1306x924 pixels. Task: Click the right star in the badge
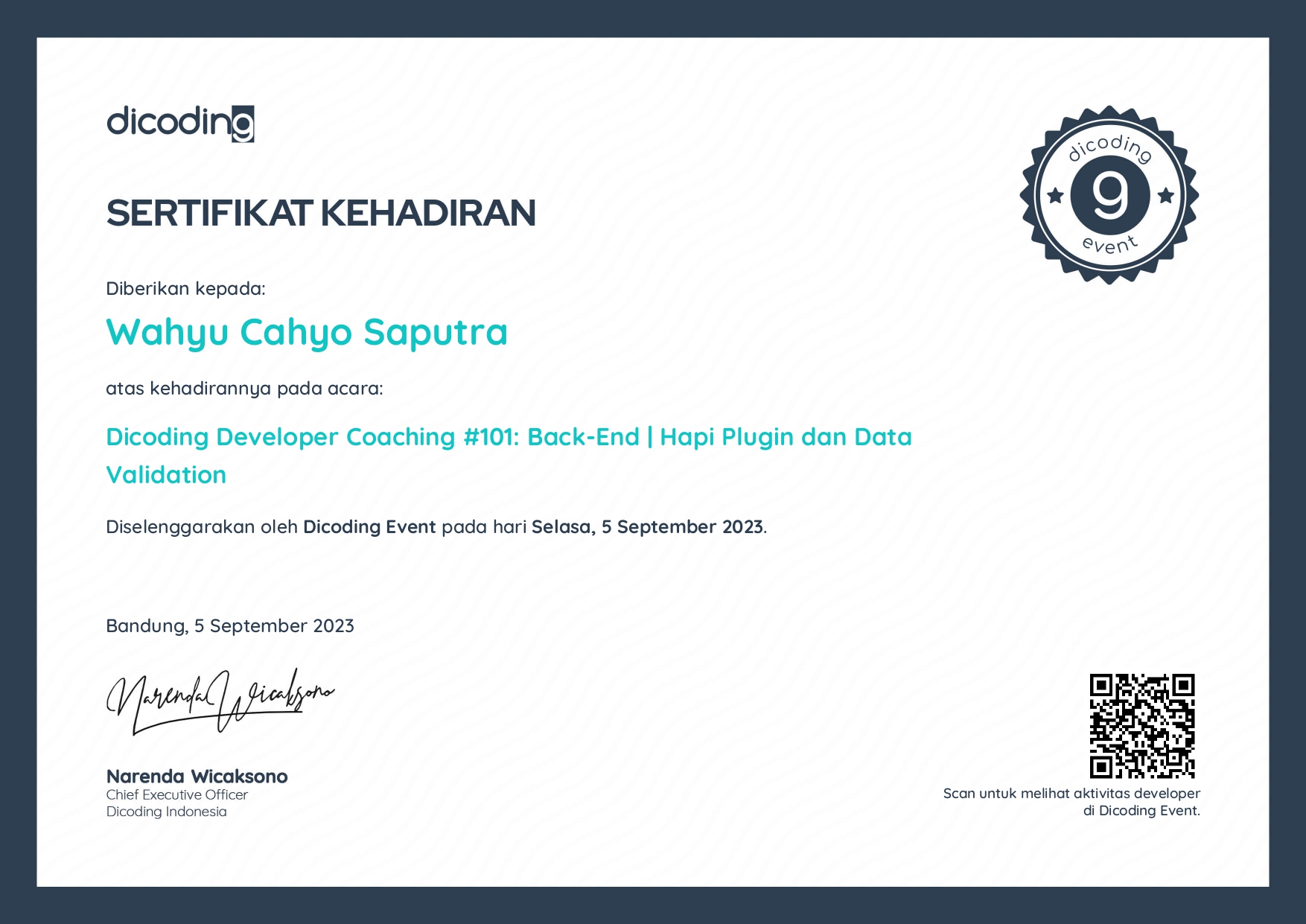click(x=1165, y=196)
